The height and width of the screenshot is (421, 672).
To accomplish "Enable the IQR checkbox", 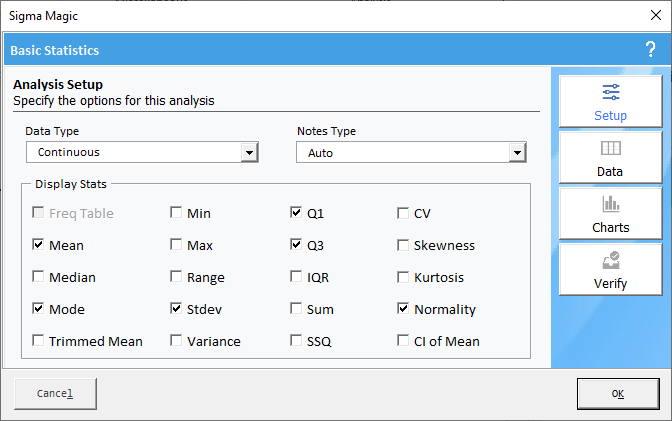I will [296, 277].
